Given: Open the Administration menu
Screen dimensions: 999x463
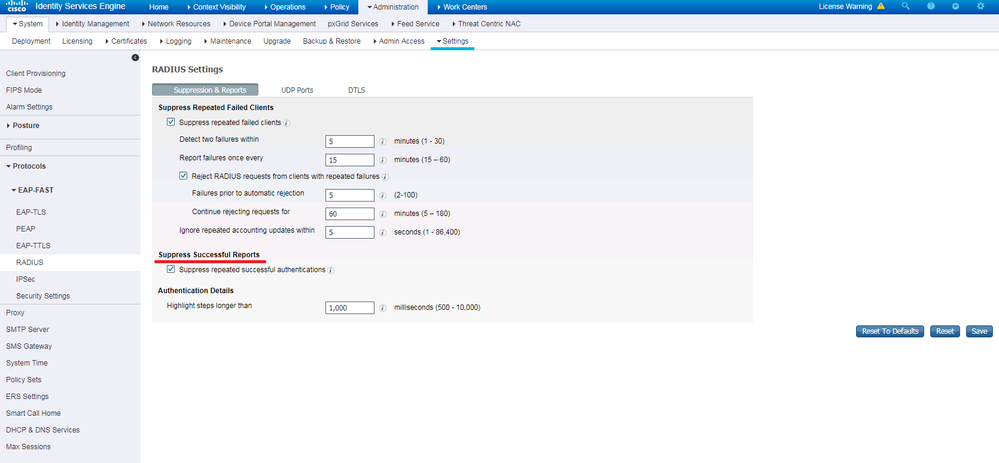Looking at the screenshot, I should 393,7.
